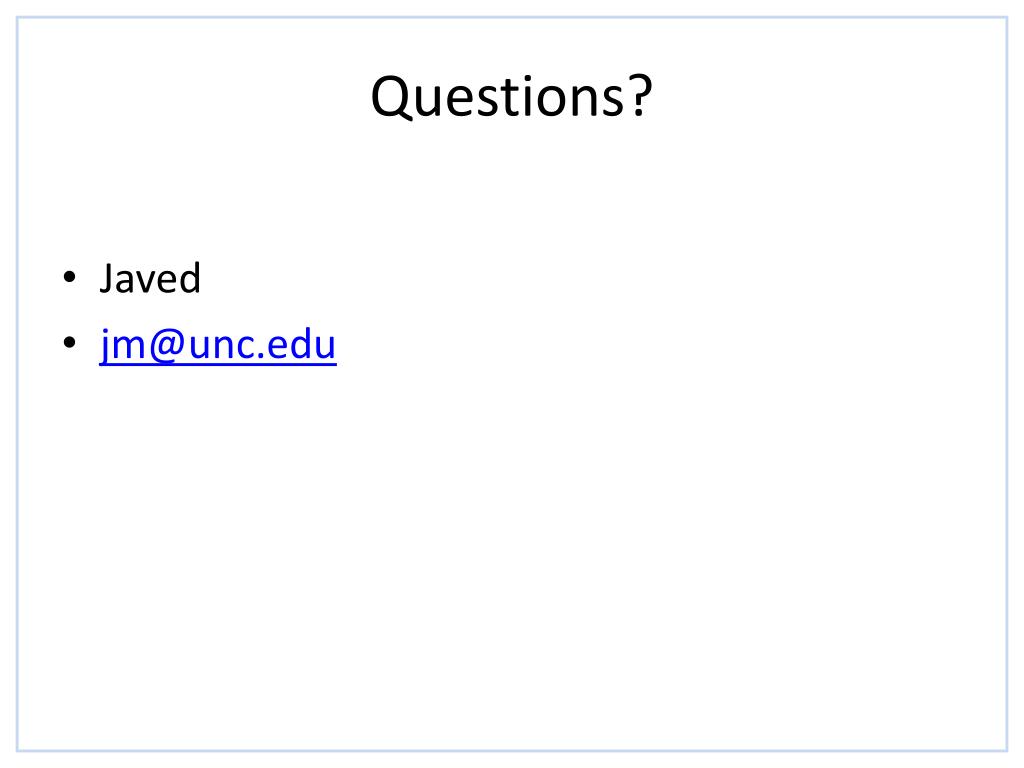Click the "jm" start of the email link
This screenshot has height=768, width=1024.
click(123, 345)
